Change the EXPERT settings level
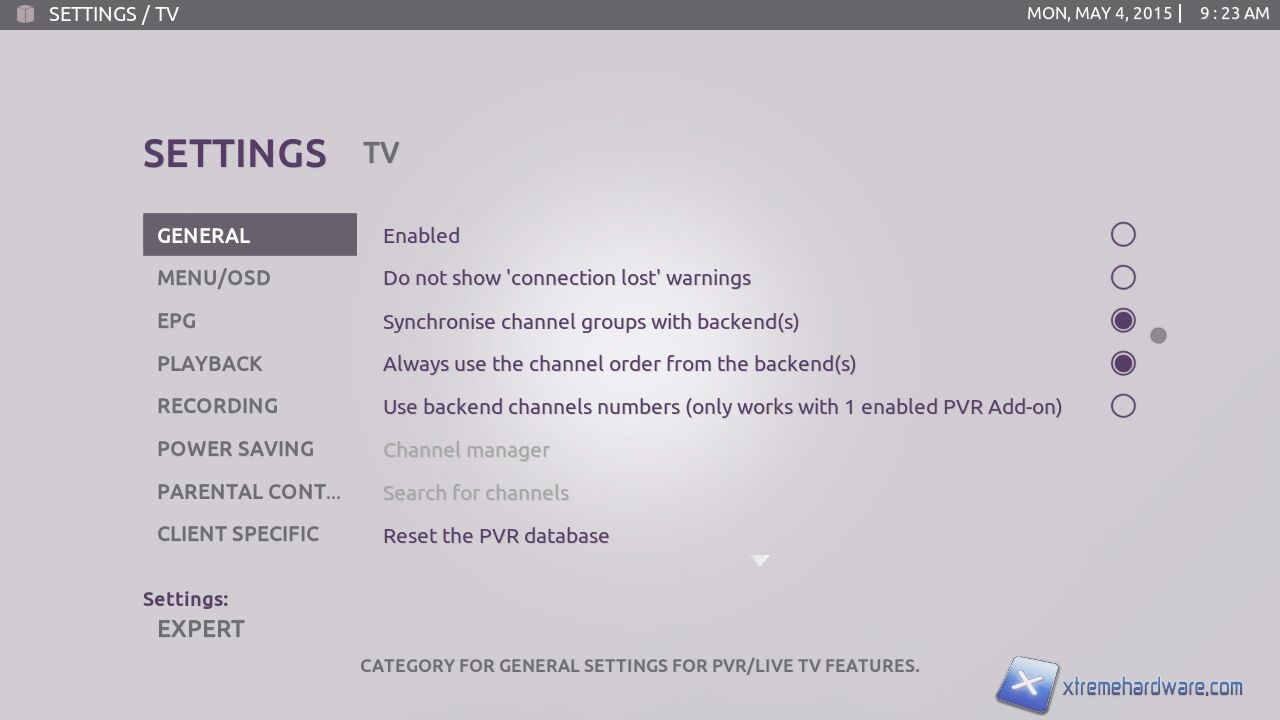Screen dimensions: 1280x720 [x=201, y=629]
